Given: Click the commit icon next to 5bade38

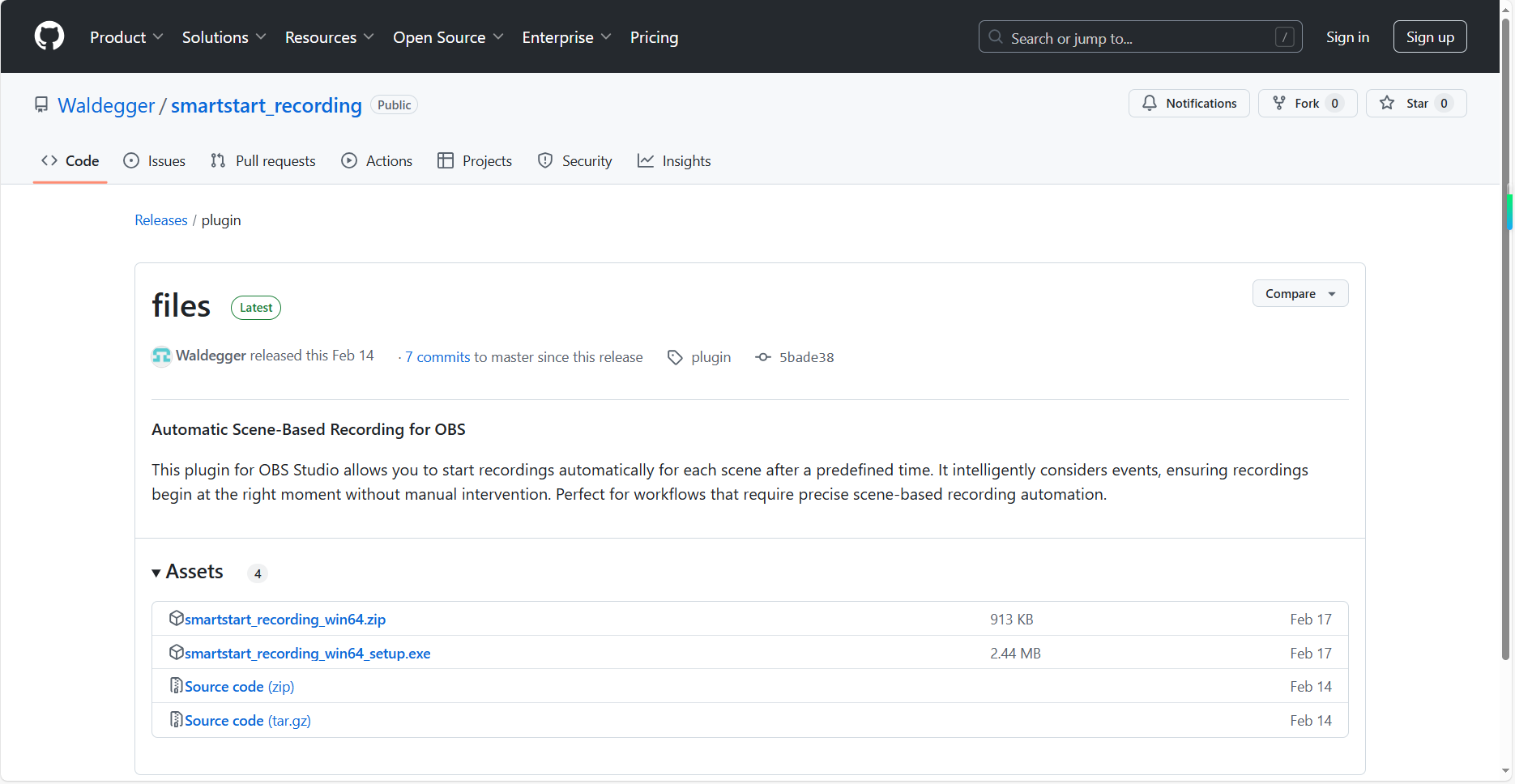Looking at the screenshot, I should pos(763,357).
